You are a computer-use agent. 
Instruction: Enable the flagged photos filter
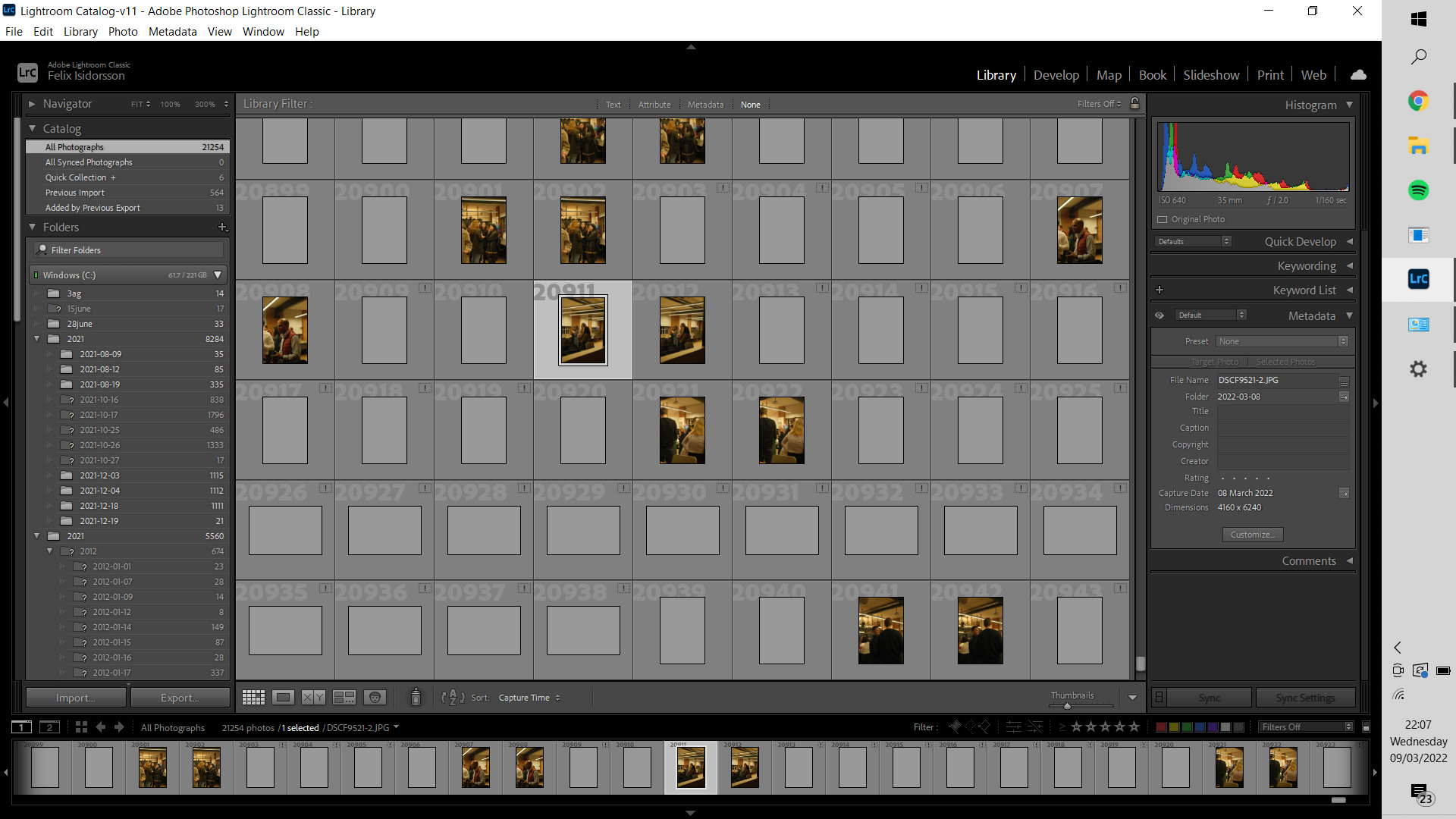(955, 726)
